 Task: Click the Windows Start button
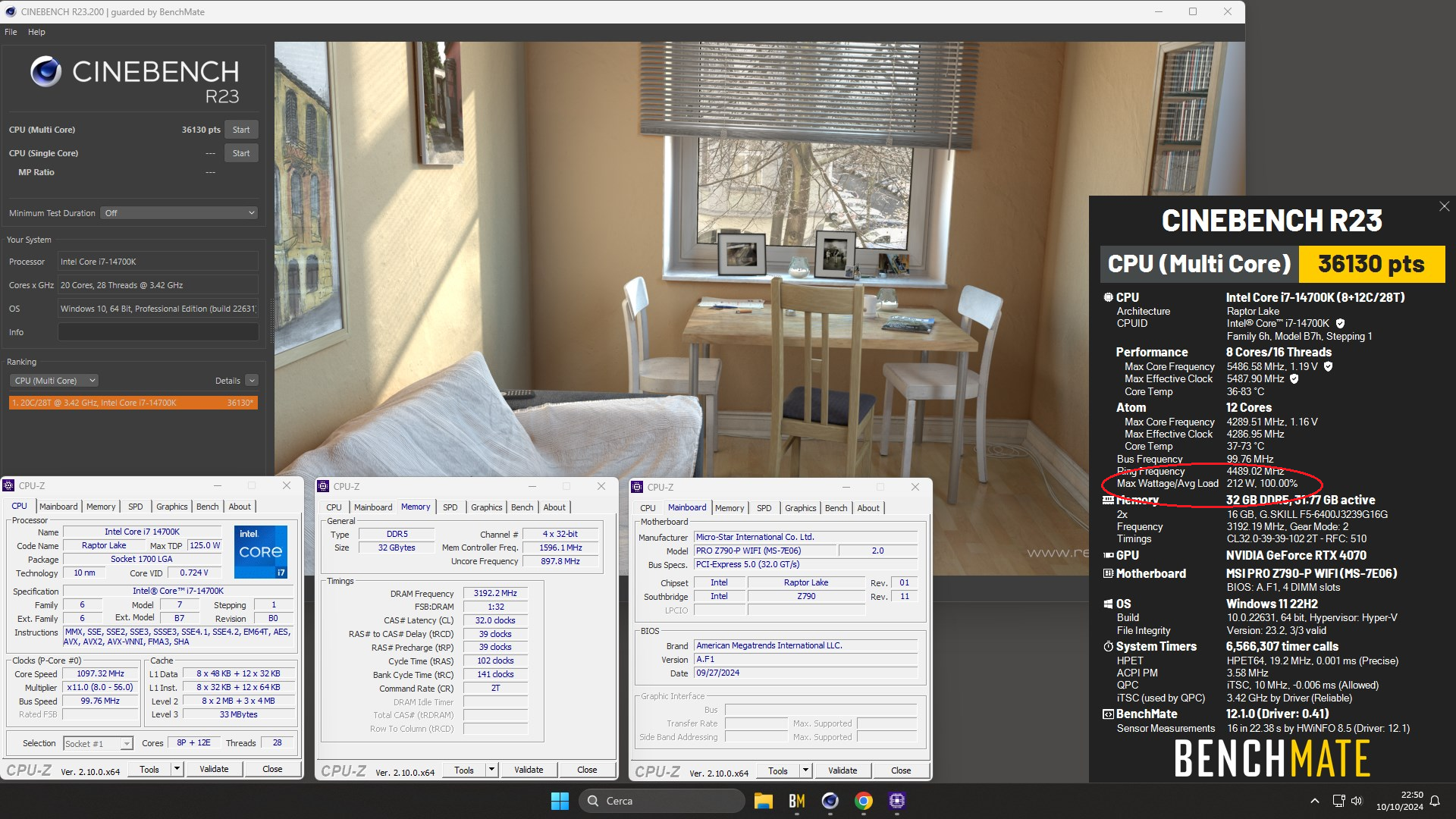pos(560,801)
